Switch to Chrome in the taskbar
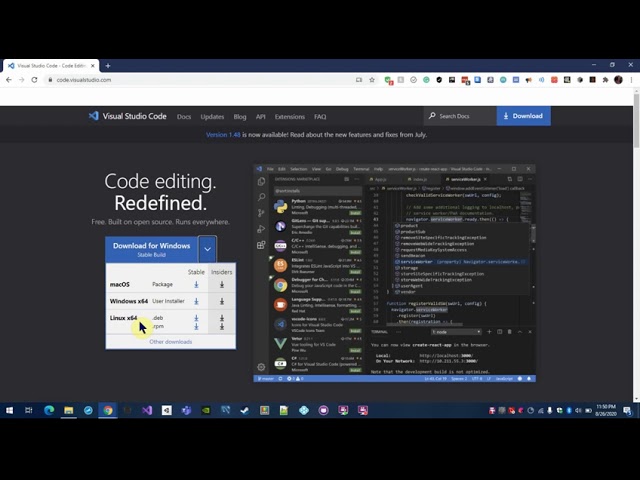 click(108, 410)
